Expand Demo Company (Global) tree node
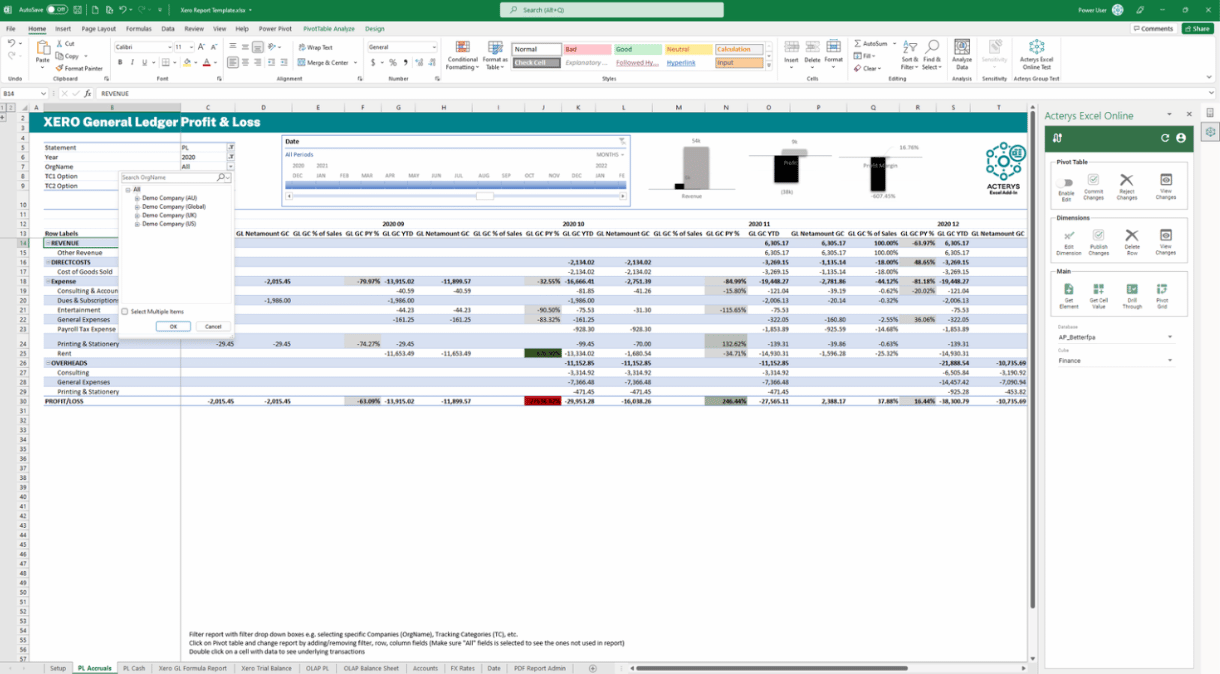This screenshot has height=674, width=1220. (137, 207)
